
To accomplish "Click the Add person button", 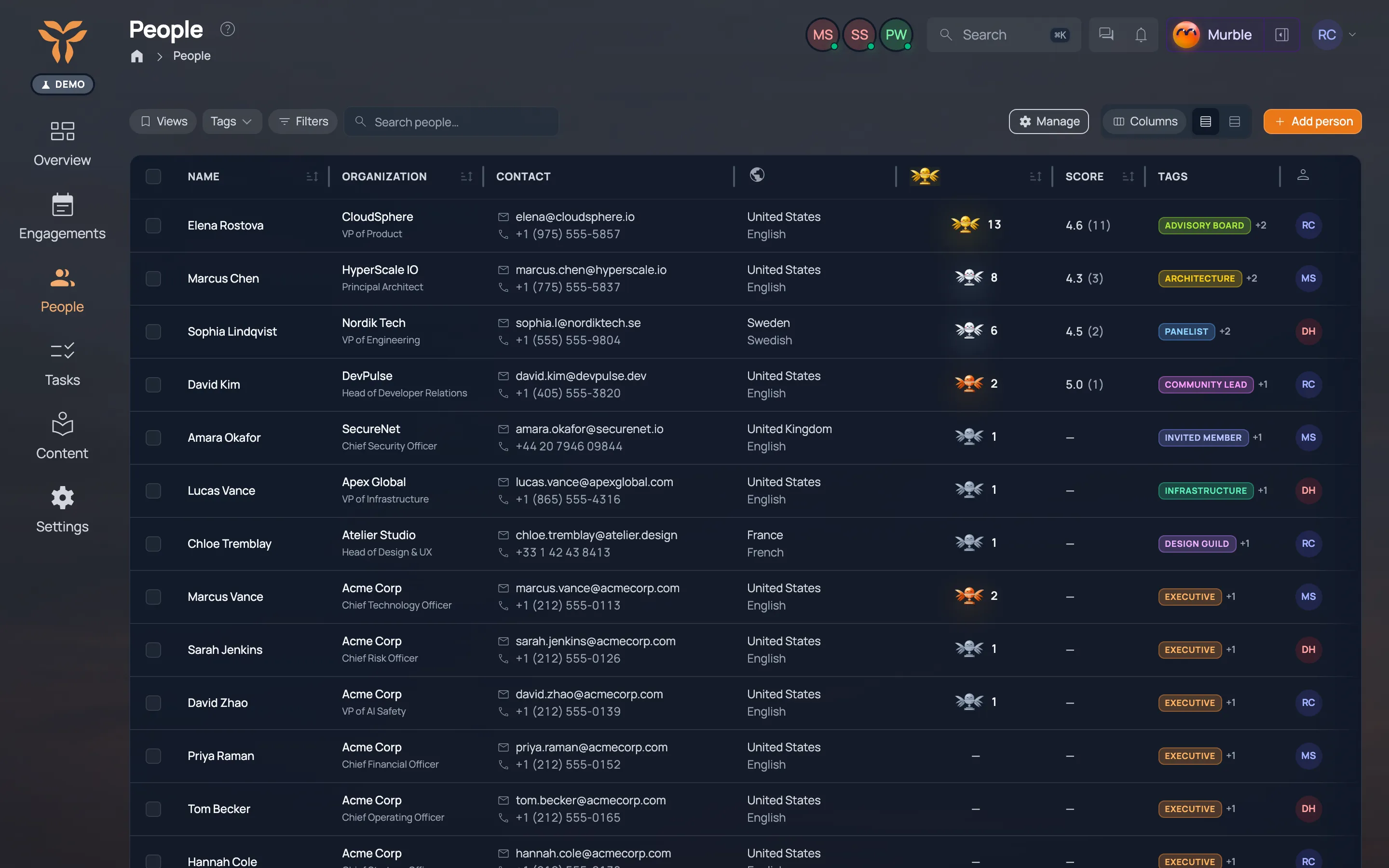I will tap(1312, 122).
